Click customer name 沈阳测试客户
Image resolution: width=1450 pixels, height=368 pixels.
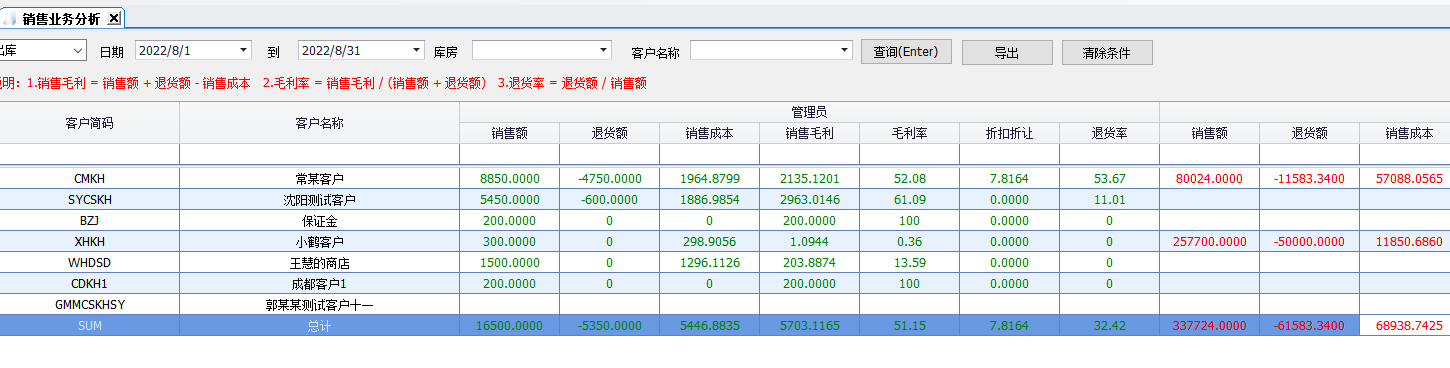[320, 199]
